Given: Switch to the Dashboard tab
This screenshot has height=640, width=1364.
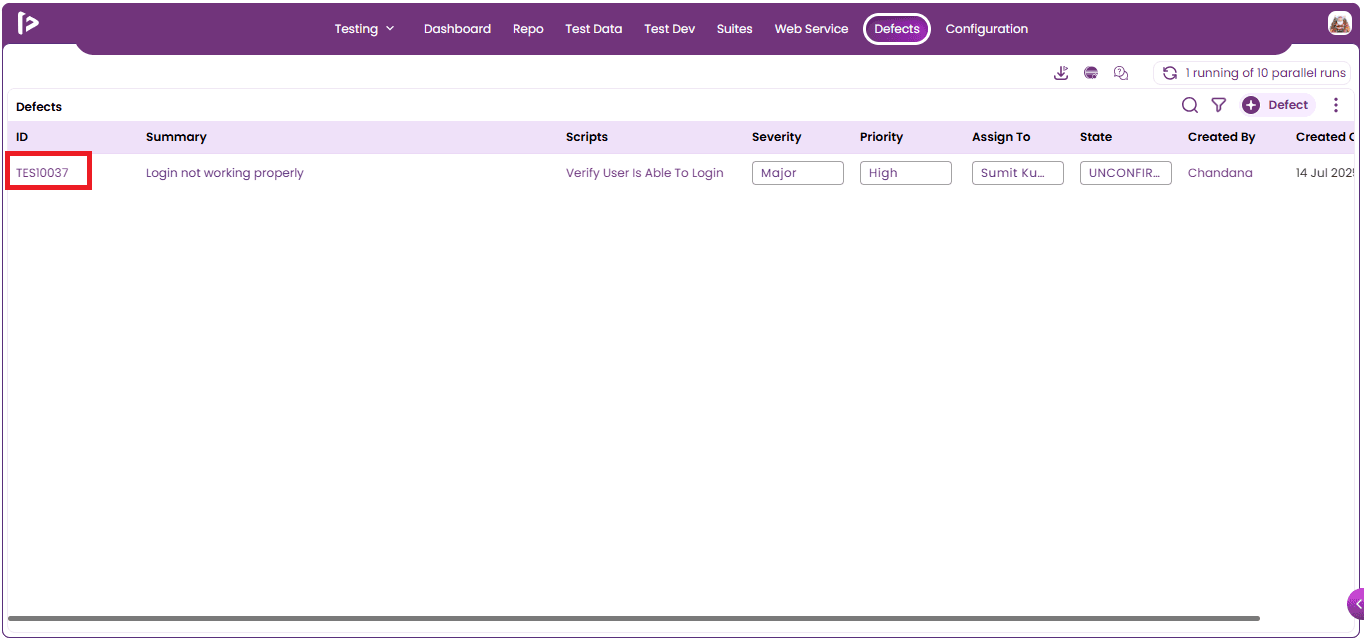Looking at the screenshot, I should point(457,29).
